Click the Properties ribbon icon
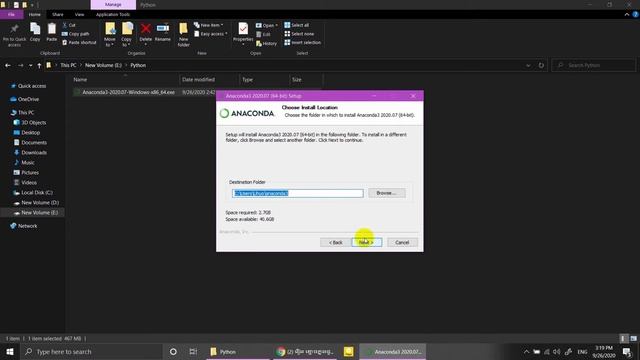Viewport: 640px width, 360px height. 243,33
